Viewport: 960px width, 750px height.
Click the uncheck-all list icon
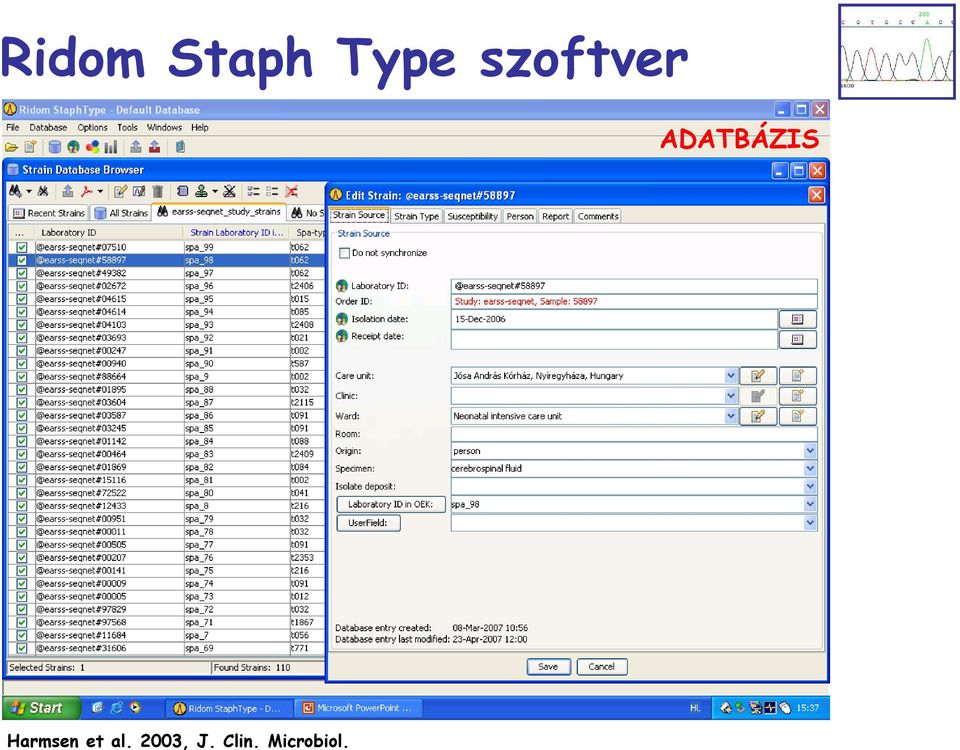[272, 192]
